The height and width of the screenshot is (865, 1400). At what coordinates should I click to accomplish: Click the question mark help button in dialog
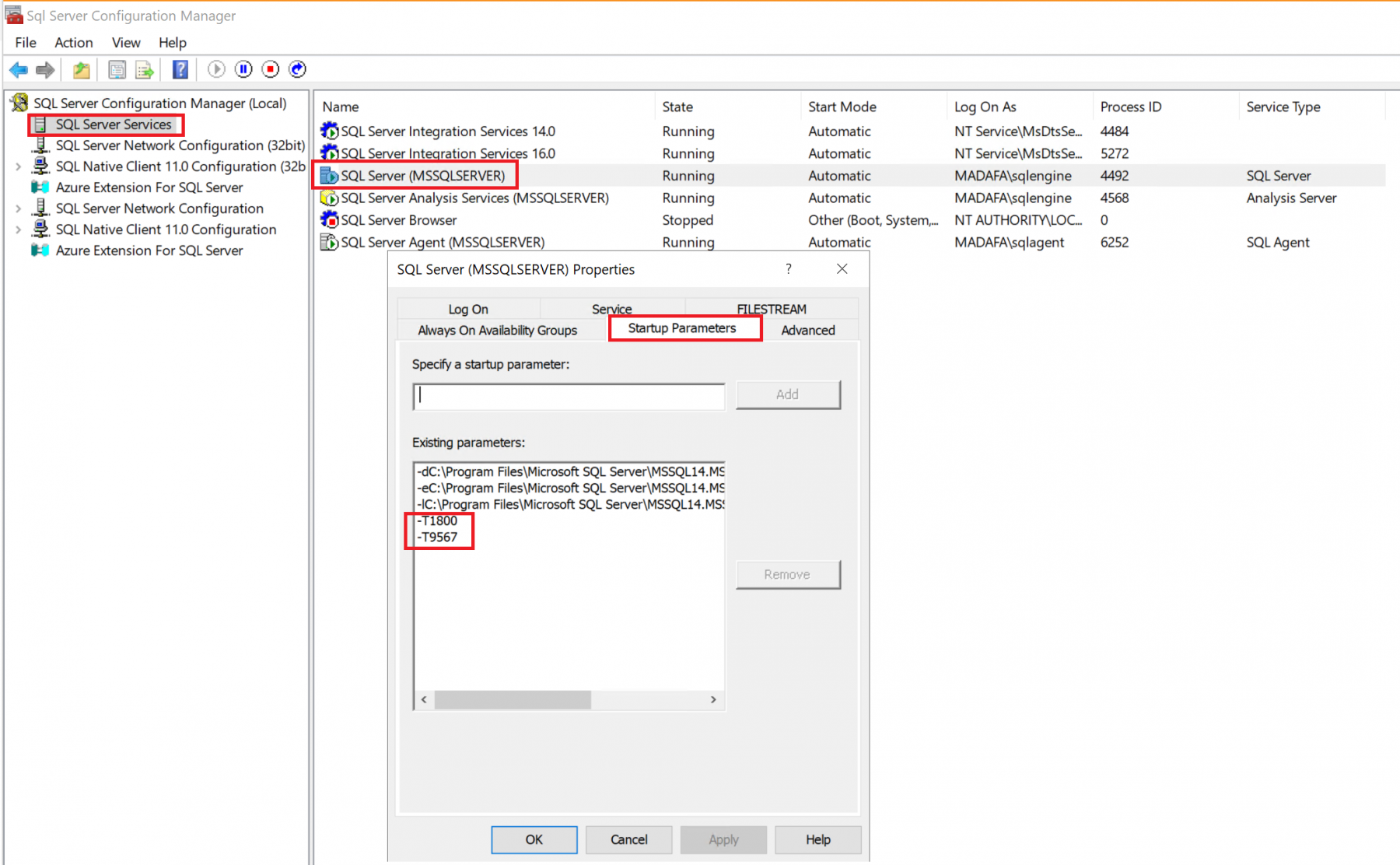click(x=789, y=269)
